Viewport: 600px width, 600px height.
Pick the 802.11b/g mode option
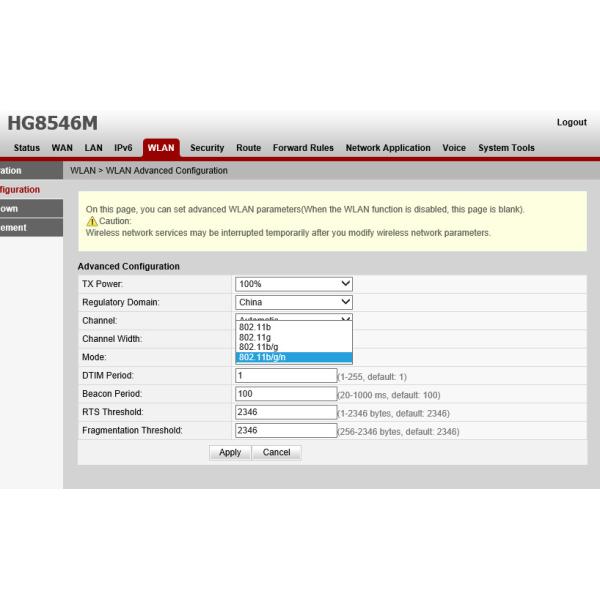coord(258,347)
